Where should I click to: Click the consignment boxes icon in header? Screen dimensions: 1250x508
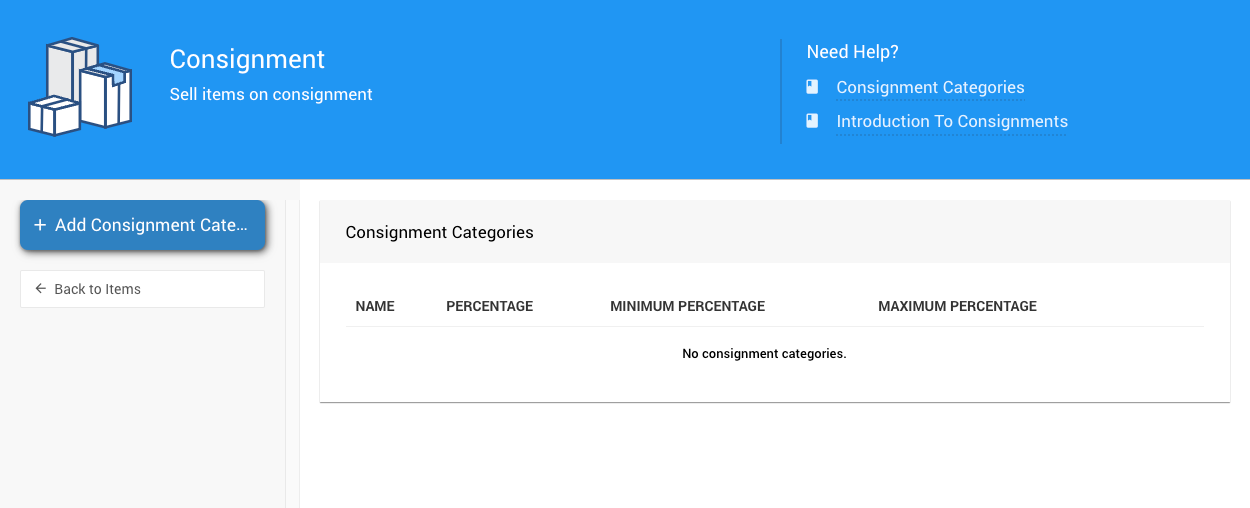79,87
